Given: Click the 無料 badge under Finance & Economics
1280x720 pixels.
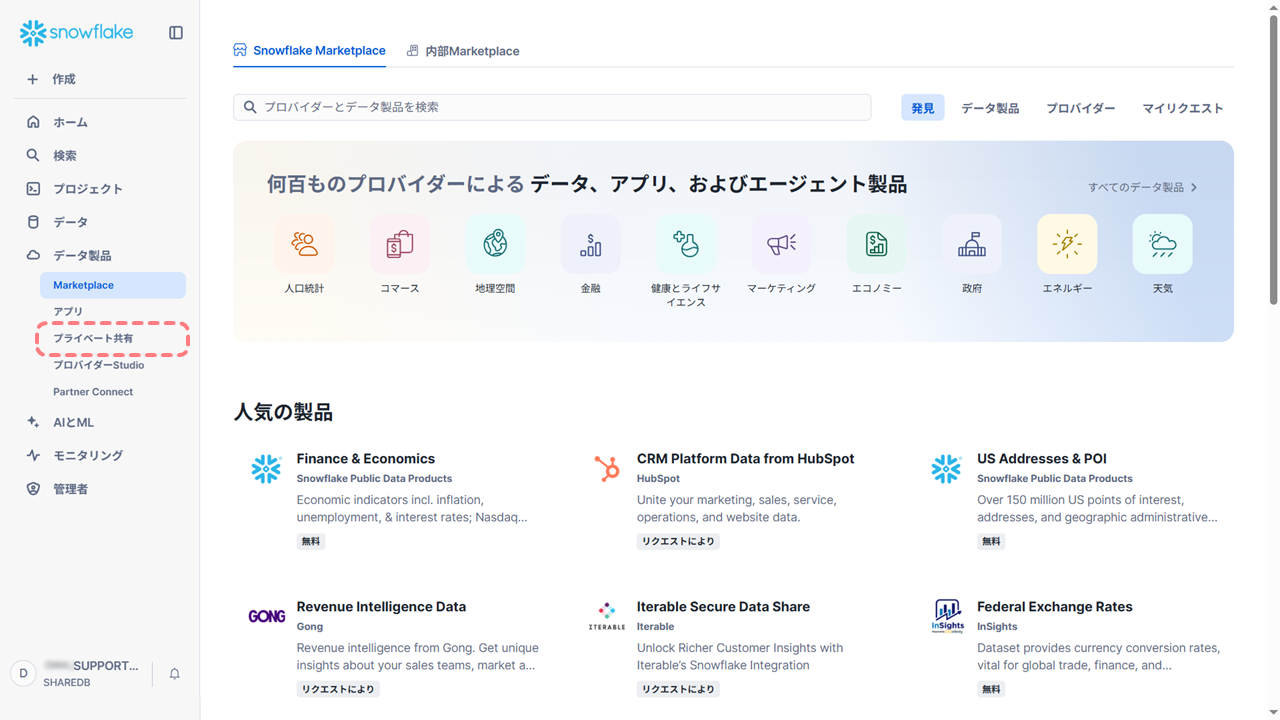Looking at the screenshot, I should (x=311, y=541).
